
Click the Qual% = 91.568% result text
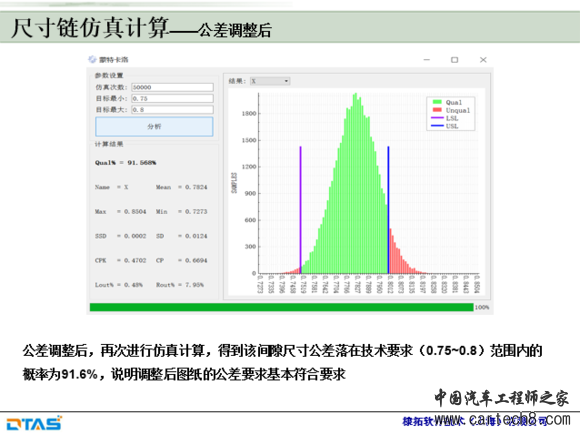click(x=125, y=163)
